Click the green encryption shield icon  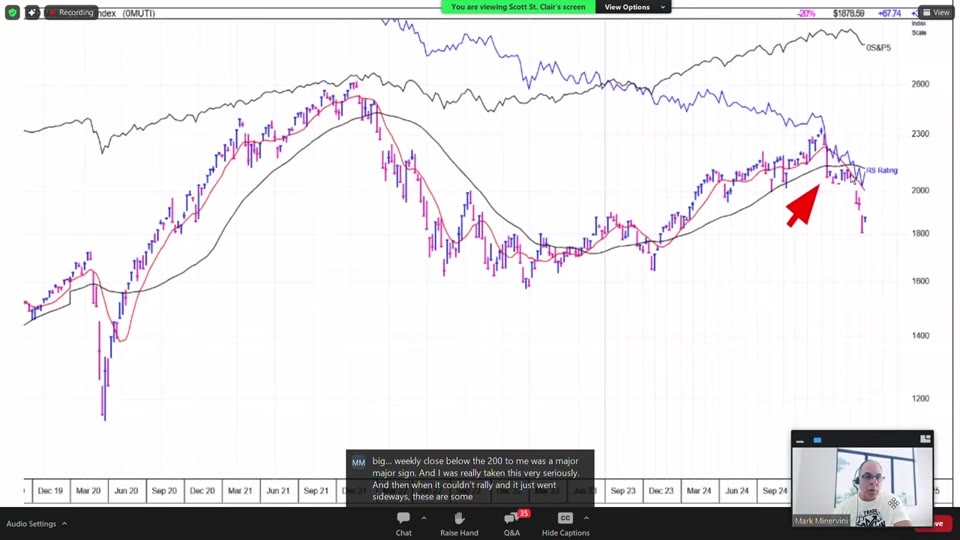(x=12, y=12)
